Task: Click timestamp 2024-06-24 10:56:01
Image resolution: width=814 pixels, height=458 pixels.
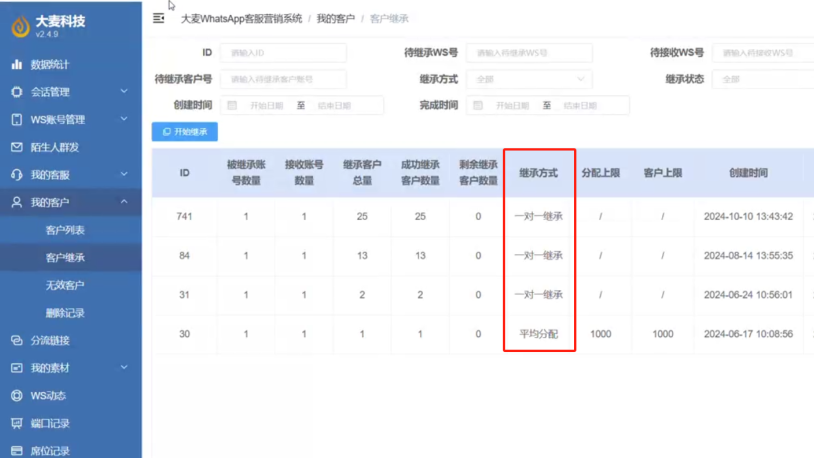Action: 748,294
